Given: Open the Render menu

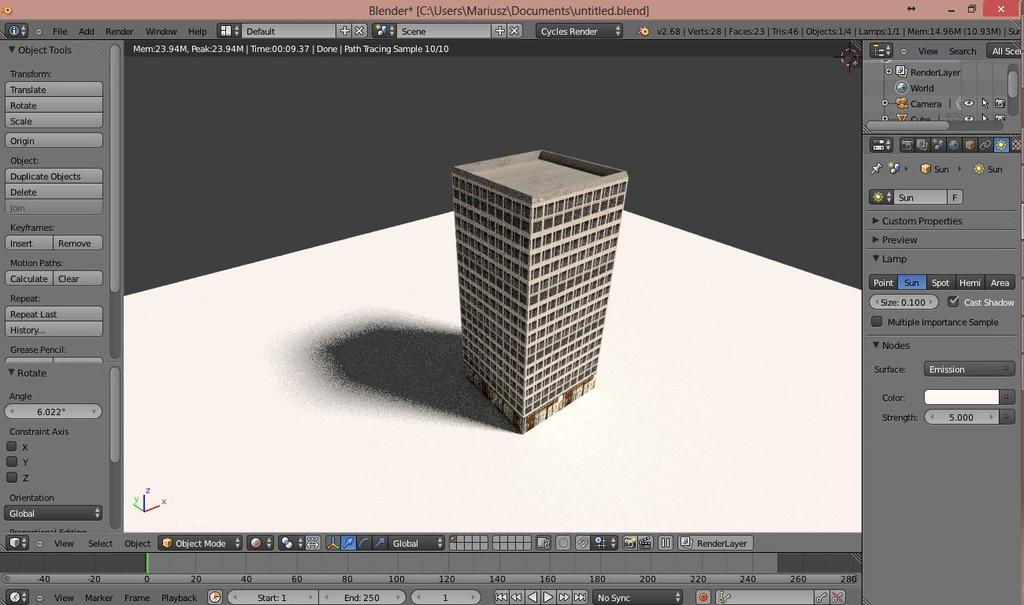Looking at the screenshot, I should coord(120,31).
